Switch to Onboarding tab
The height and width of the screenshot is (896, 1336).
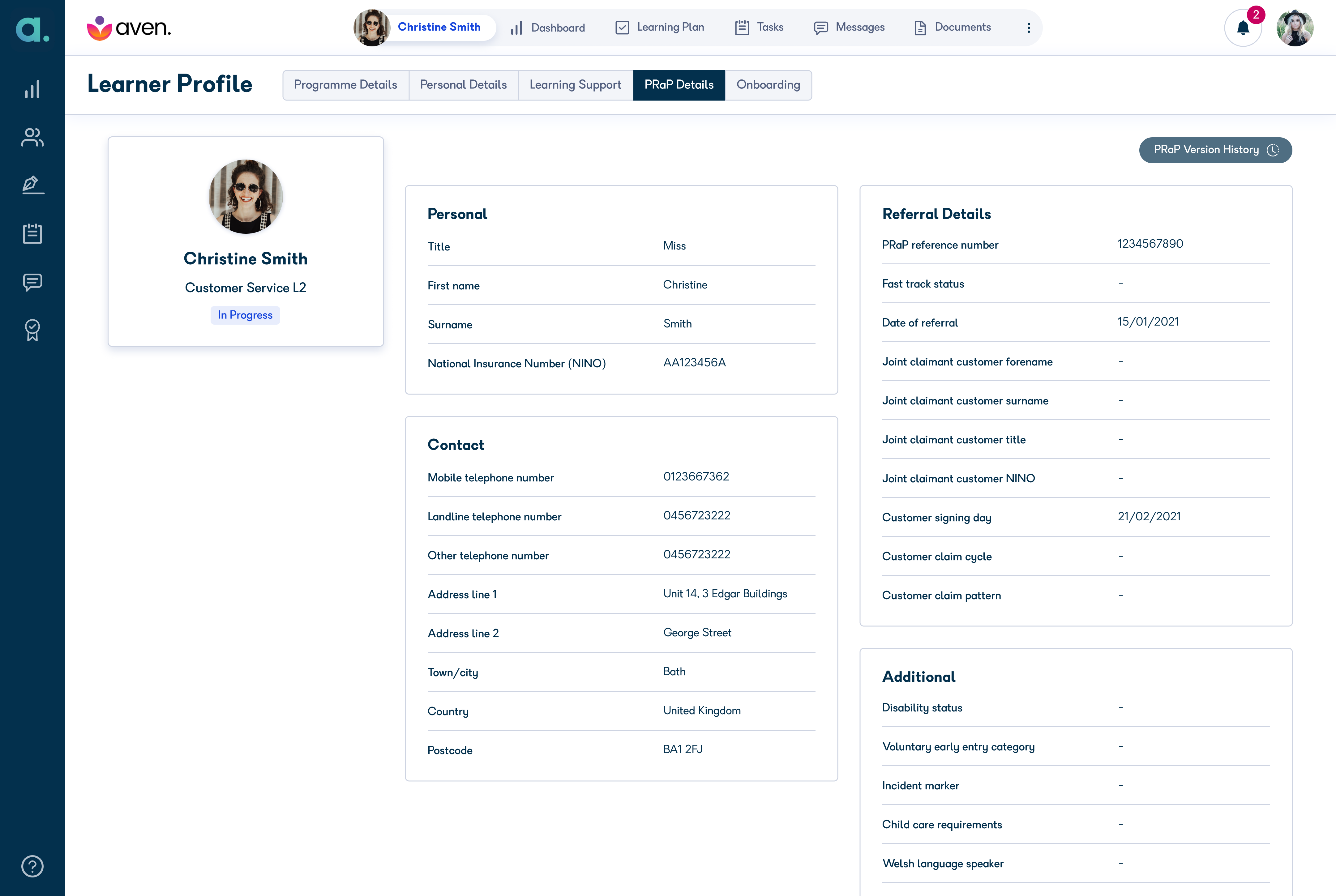(768, 85)
